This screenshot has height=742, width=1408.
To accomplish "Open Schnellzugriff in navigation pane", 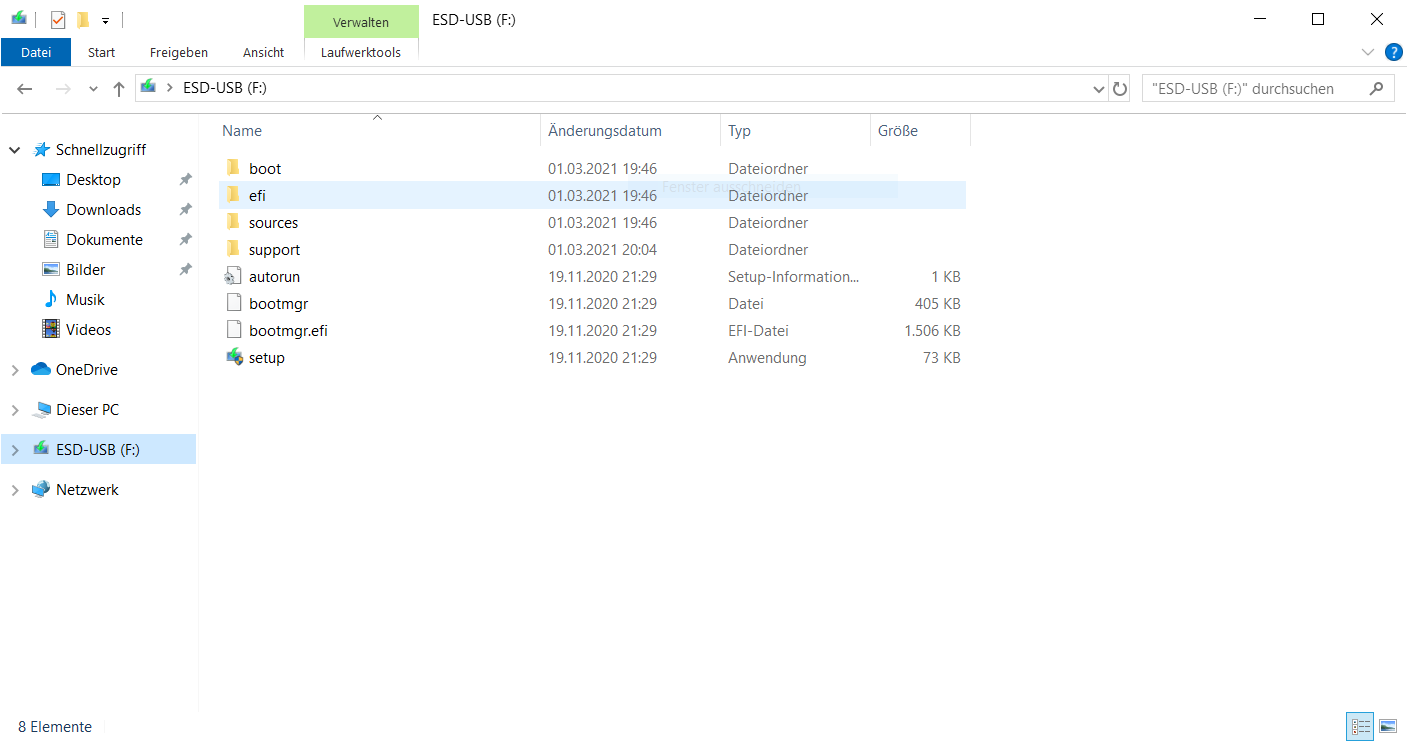I will pyautogui.click(x=100, y=150).
